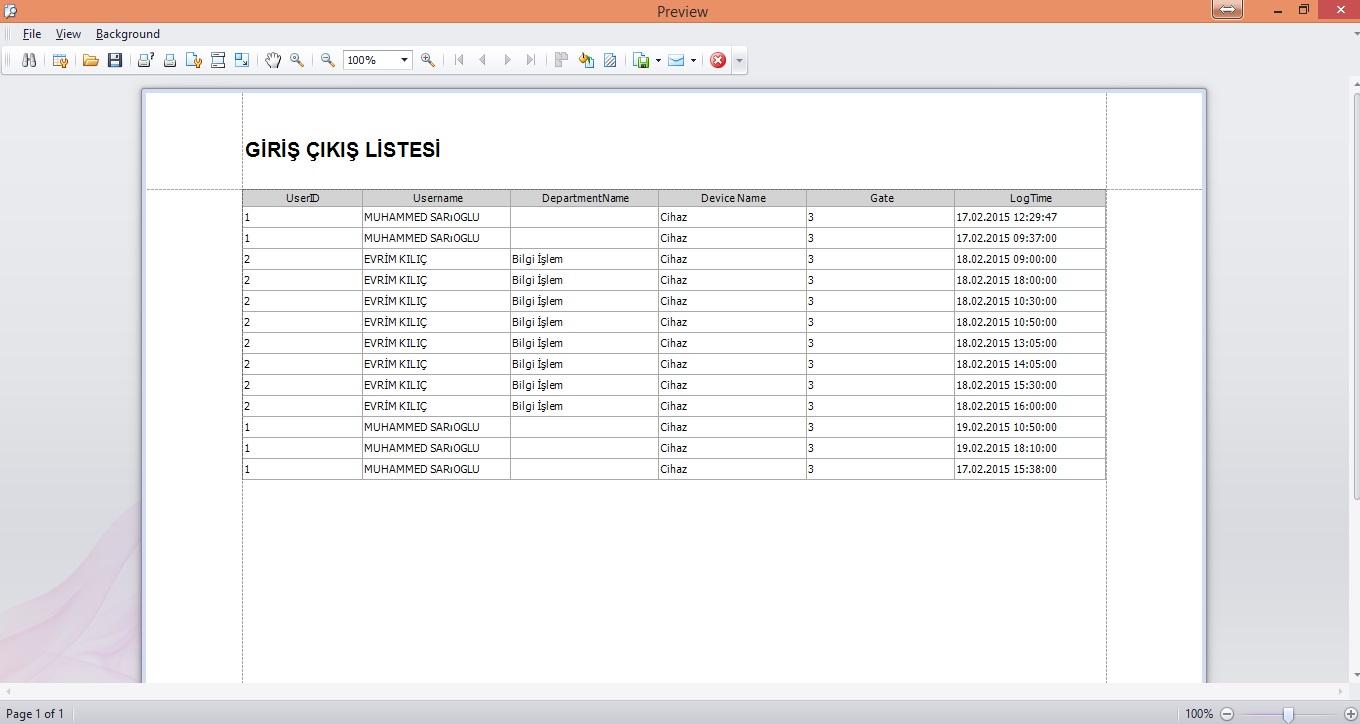Click the DepartmentName column header
Screen dimensions: 1360x724
click(x=585, y=198)
